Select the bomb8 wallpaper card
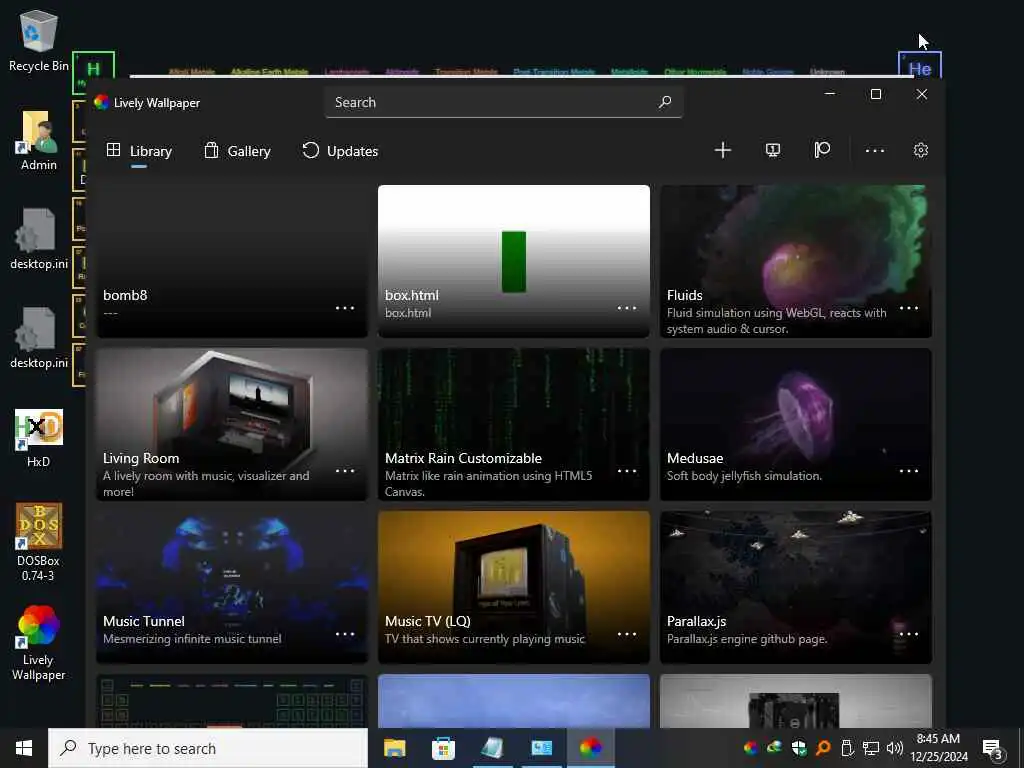1024x768 pixels. click(232, 261)
